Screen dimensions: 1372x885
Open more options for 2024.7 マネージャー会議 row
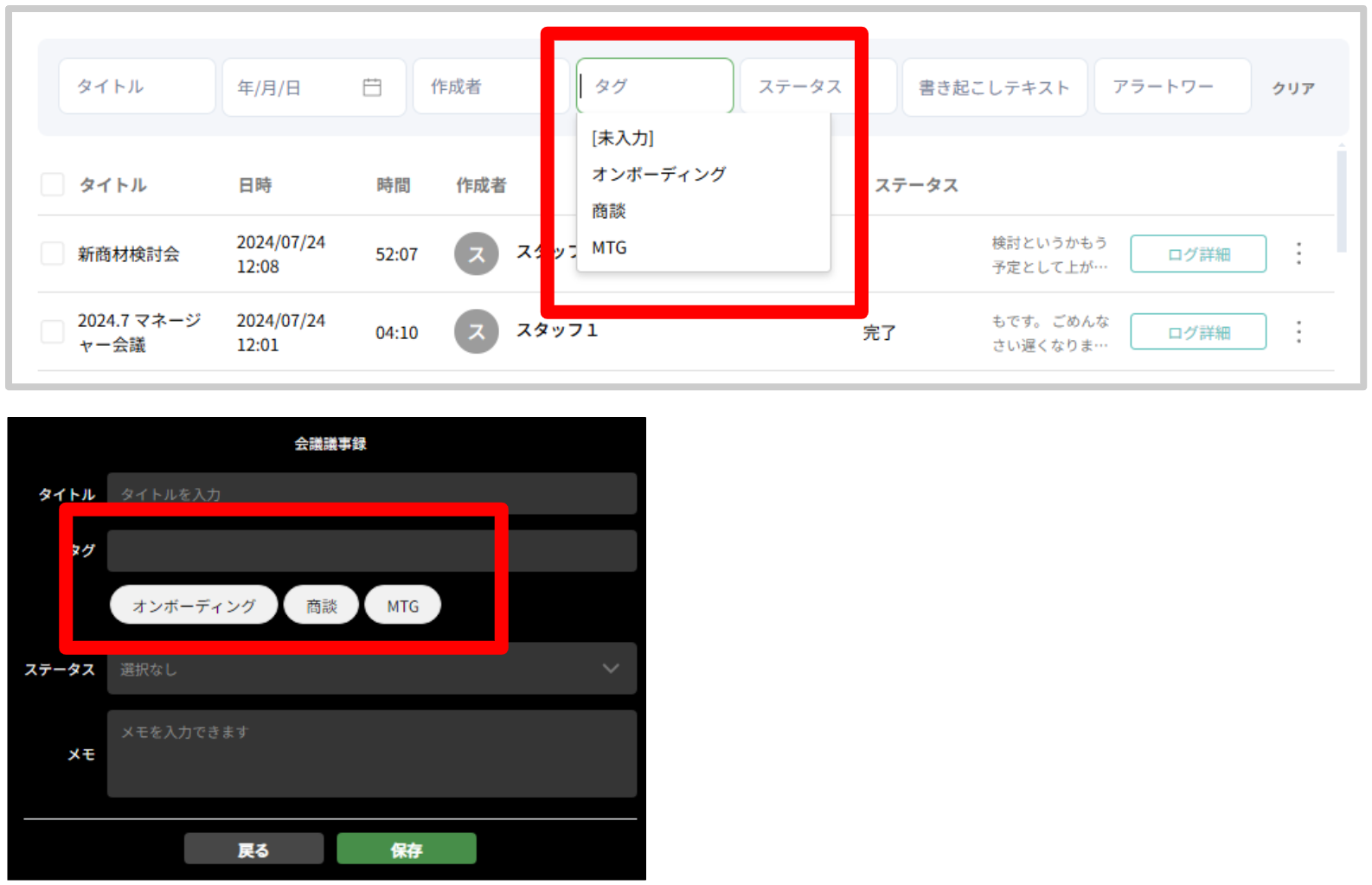(1298, 332)
